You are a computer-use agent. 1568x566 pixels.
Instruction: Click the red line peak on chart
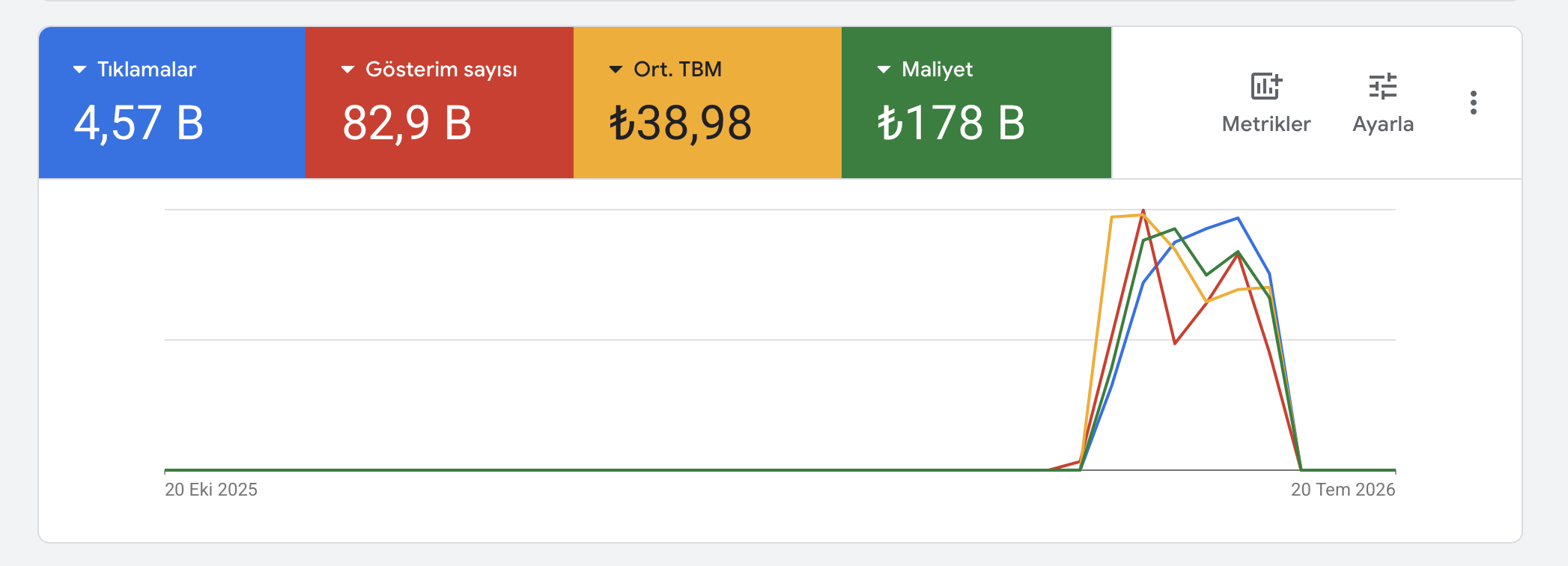(1143, 211)
